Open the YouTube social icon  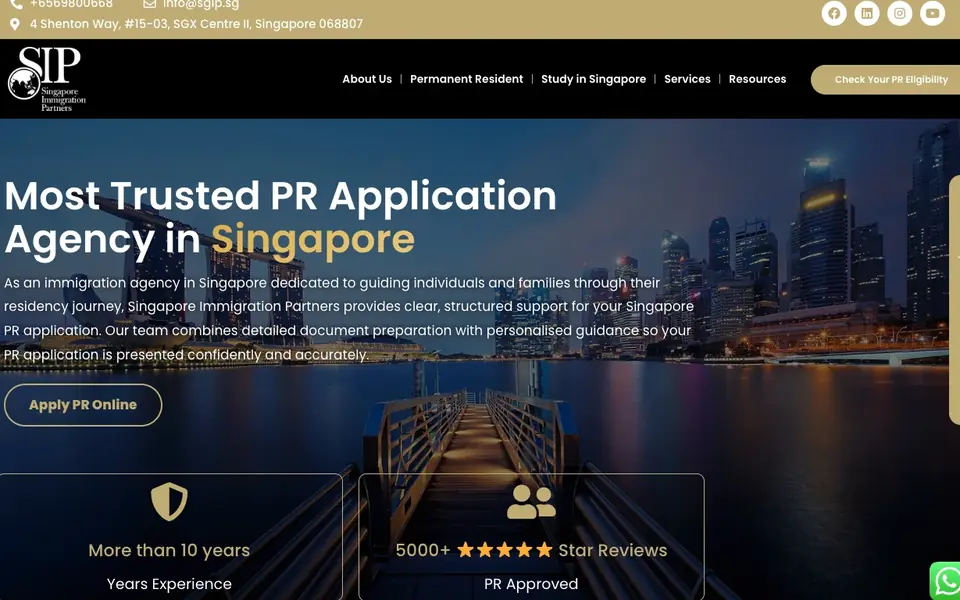[x=932, y=13]
